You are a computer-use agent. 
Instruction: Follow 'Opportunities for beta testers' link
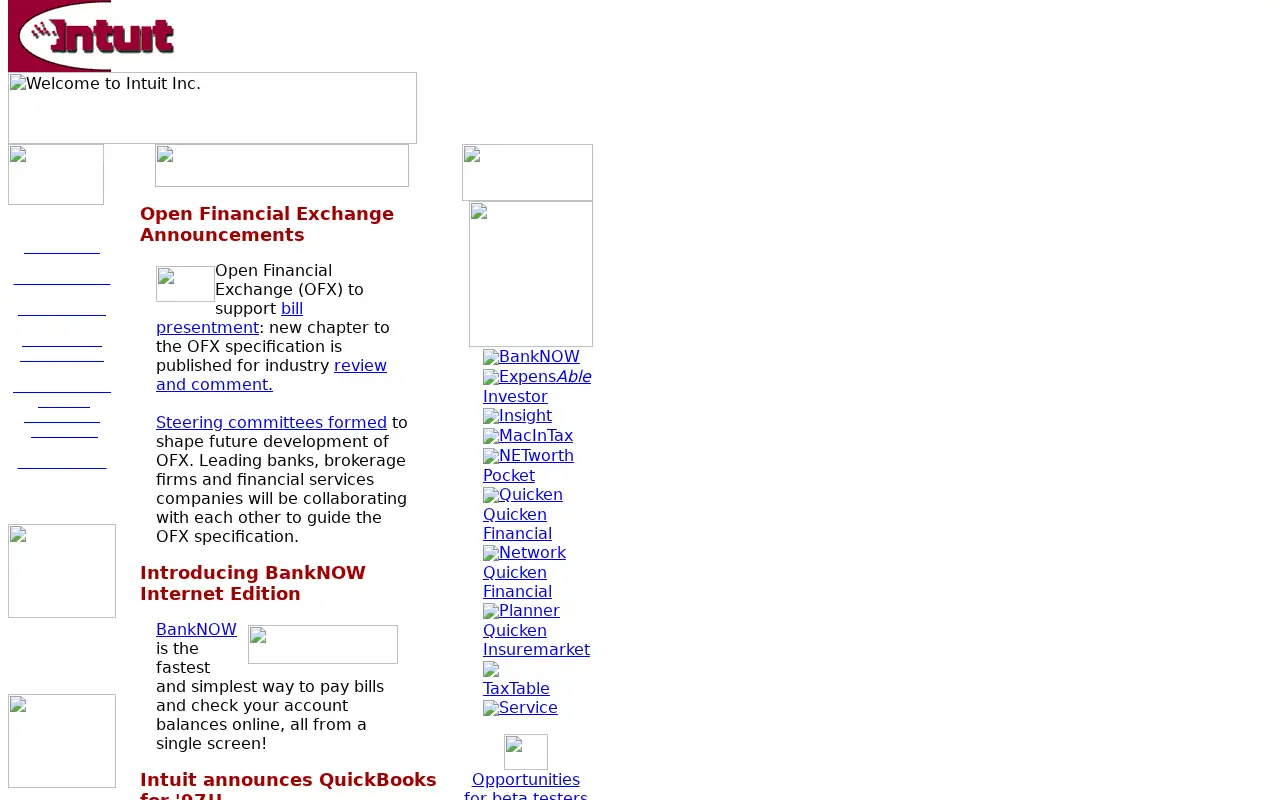[526, 788]
